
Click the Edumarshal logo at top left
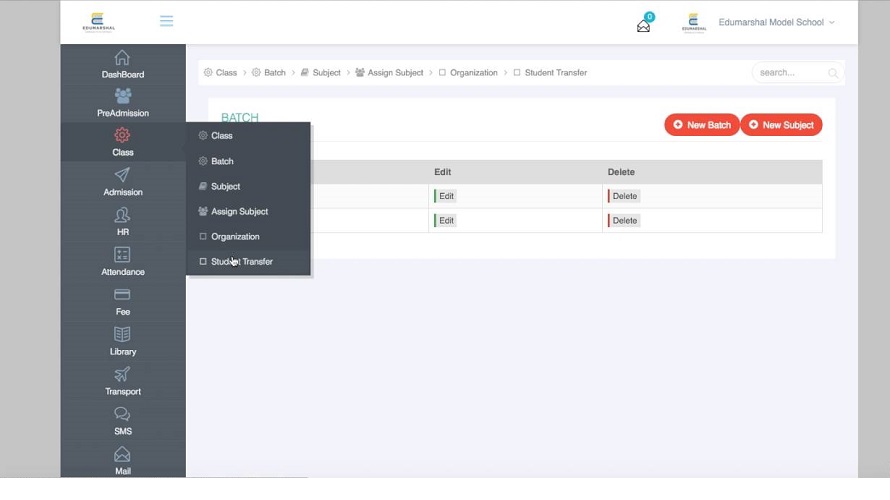(x=99, y=22)
